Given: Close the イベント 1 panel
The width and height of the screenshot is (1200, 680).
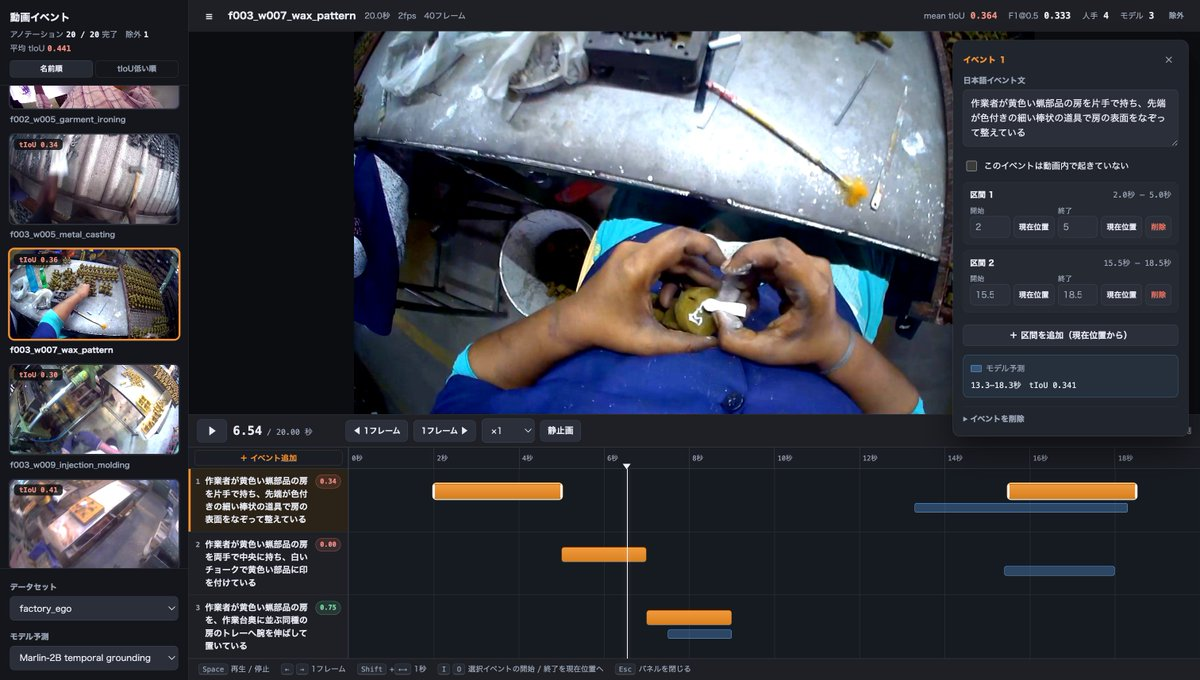Looking at the screenshot, I should tap(1168, 60).
